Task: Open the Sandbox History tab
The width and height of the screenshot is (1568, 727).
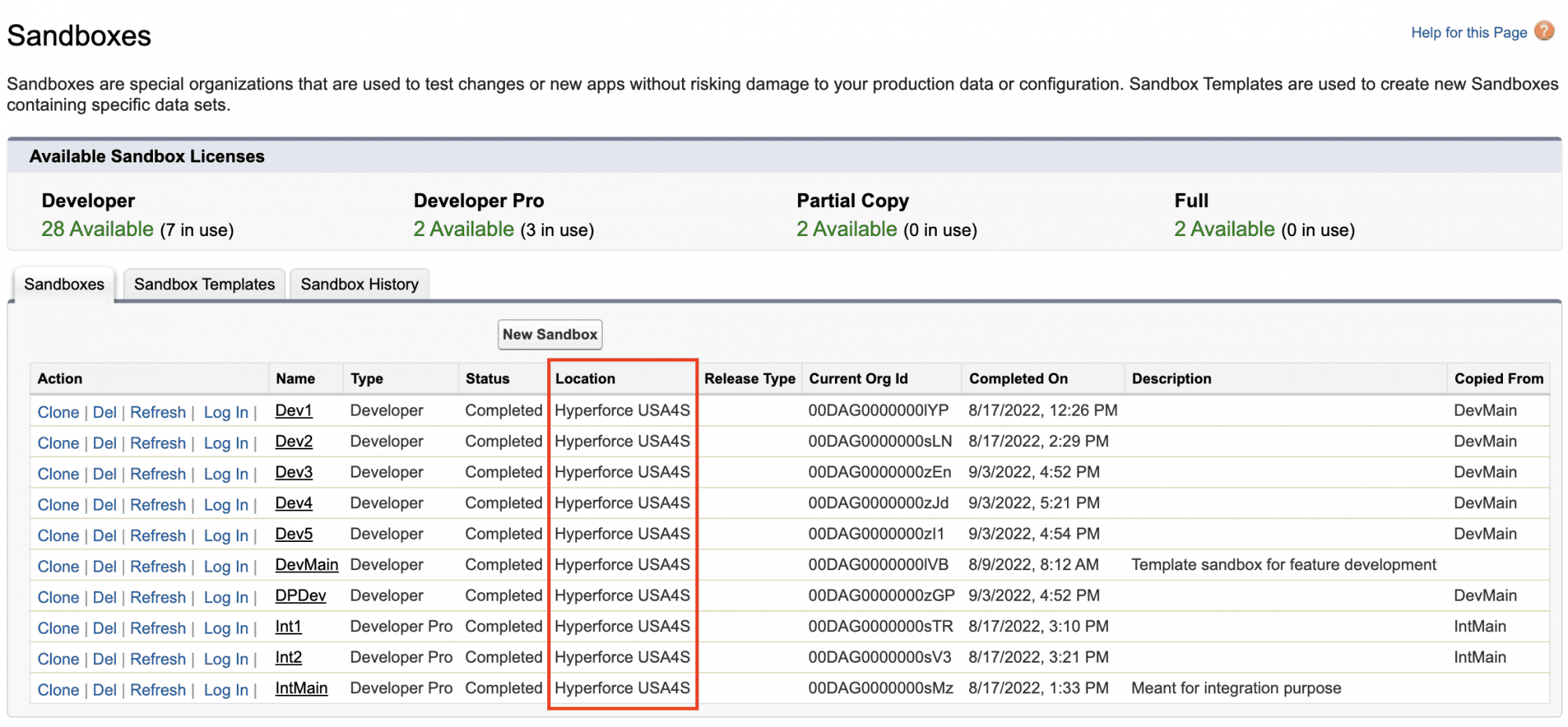Action: pos(359,284)
